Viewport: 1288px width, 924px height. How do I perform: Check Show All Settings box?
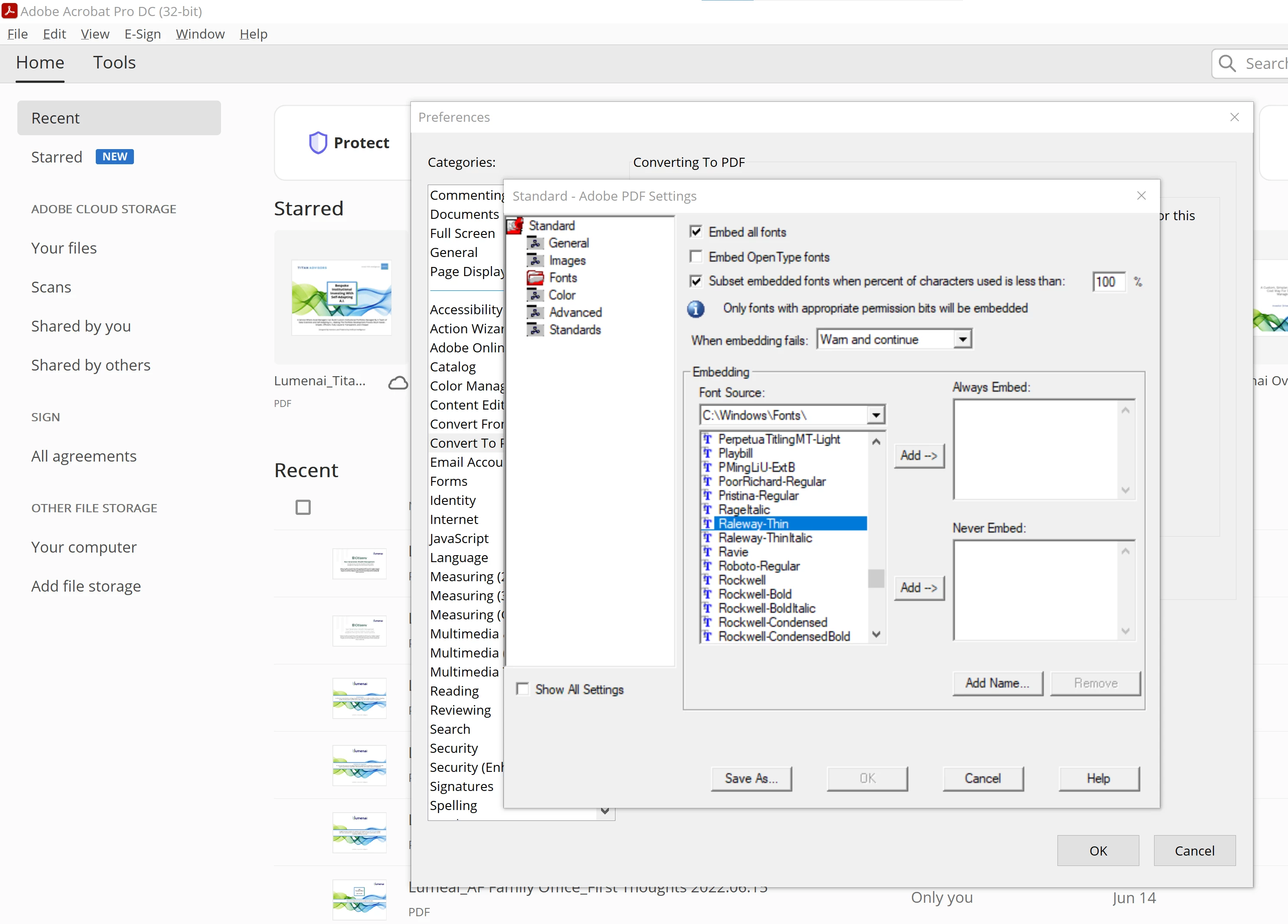(523, 689)
